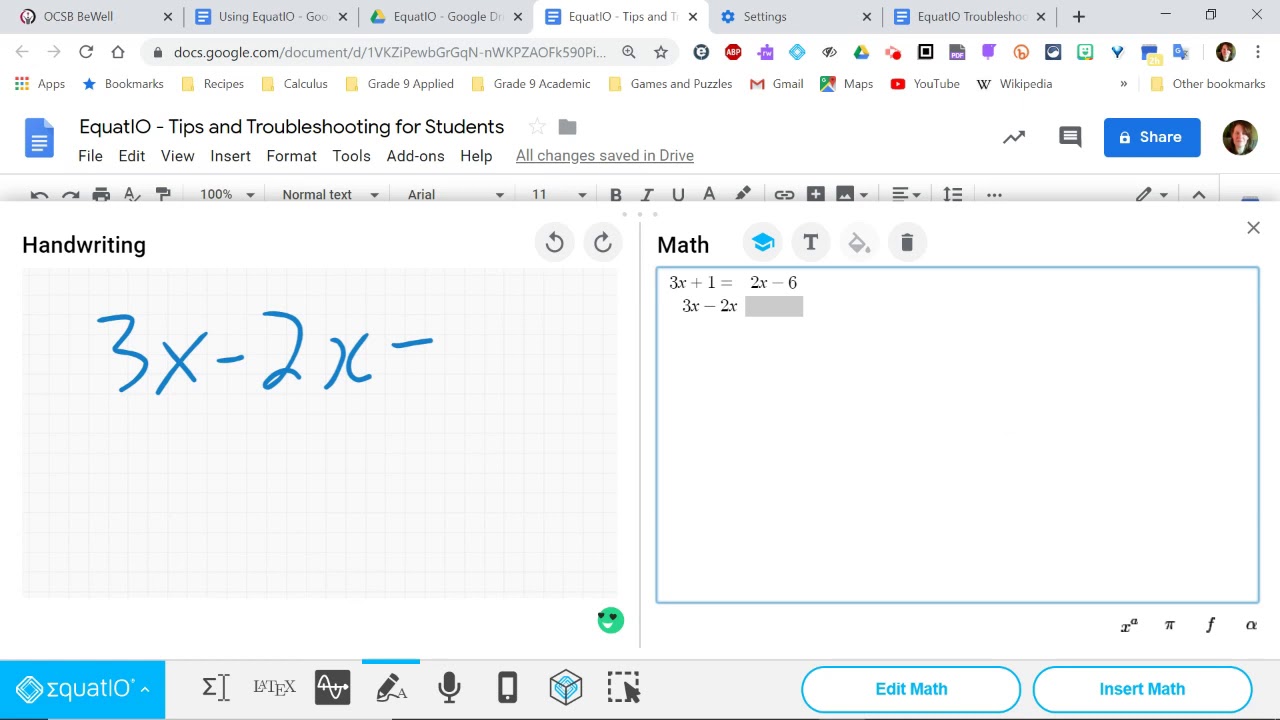The height and width of the screenshot is (720, 1280).
Task: Show more toolbar options
Action: click(994, 194)
